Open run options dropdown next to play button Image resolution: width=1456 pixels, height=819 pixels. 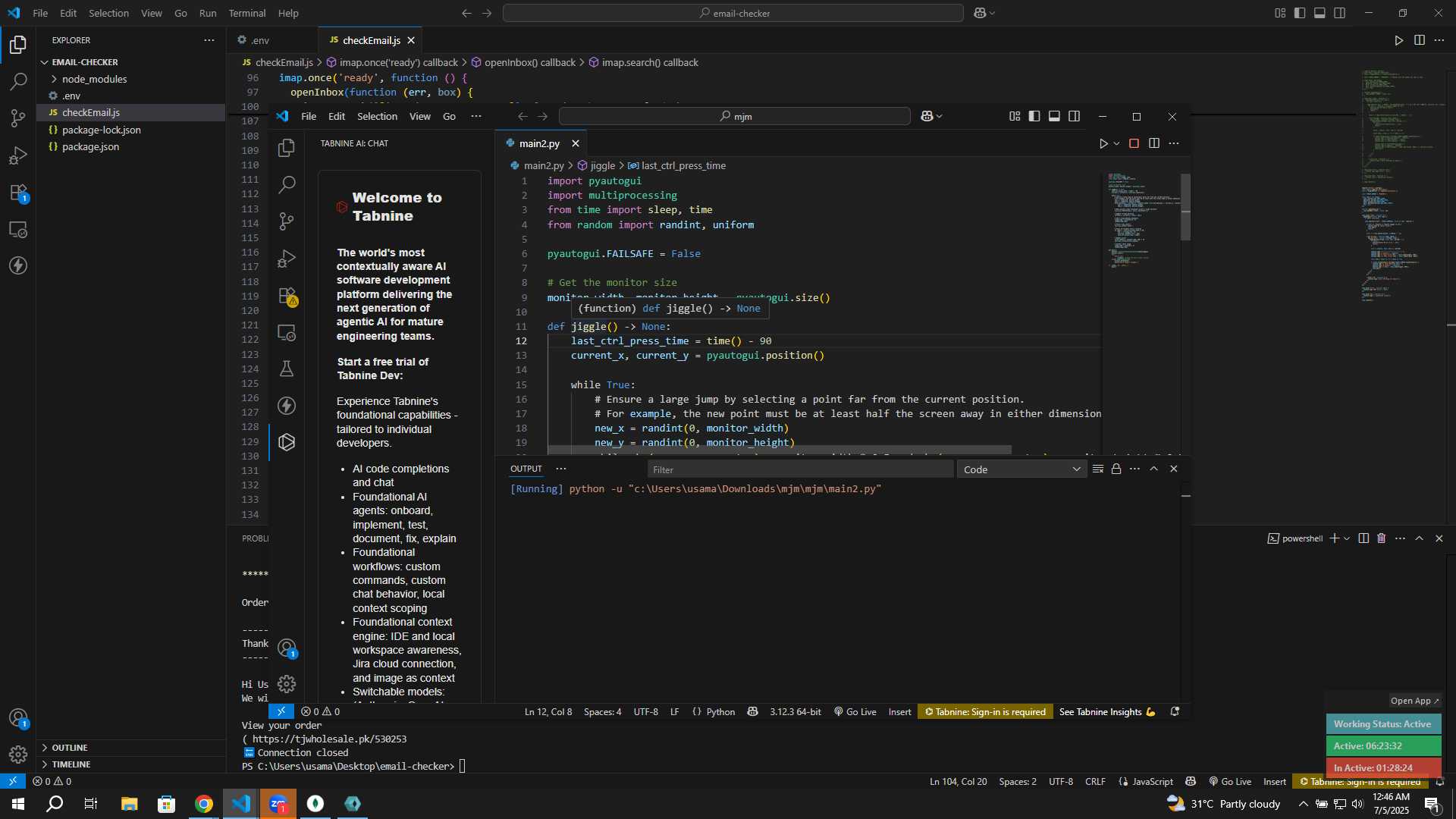tap(1116, 143)
